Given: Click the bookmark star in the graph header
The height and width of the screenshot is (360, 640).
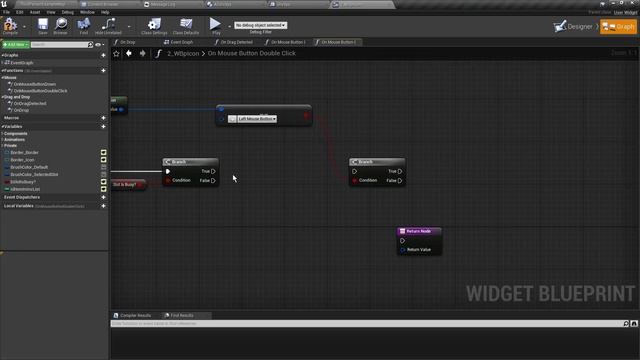Looking at the screenshot, I should click(x=116, y=53).
